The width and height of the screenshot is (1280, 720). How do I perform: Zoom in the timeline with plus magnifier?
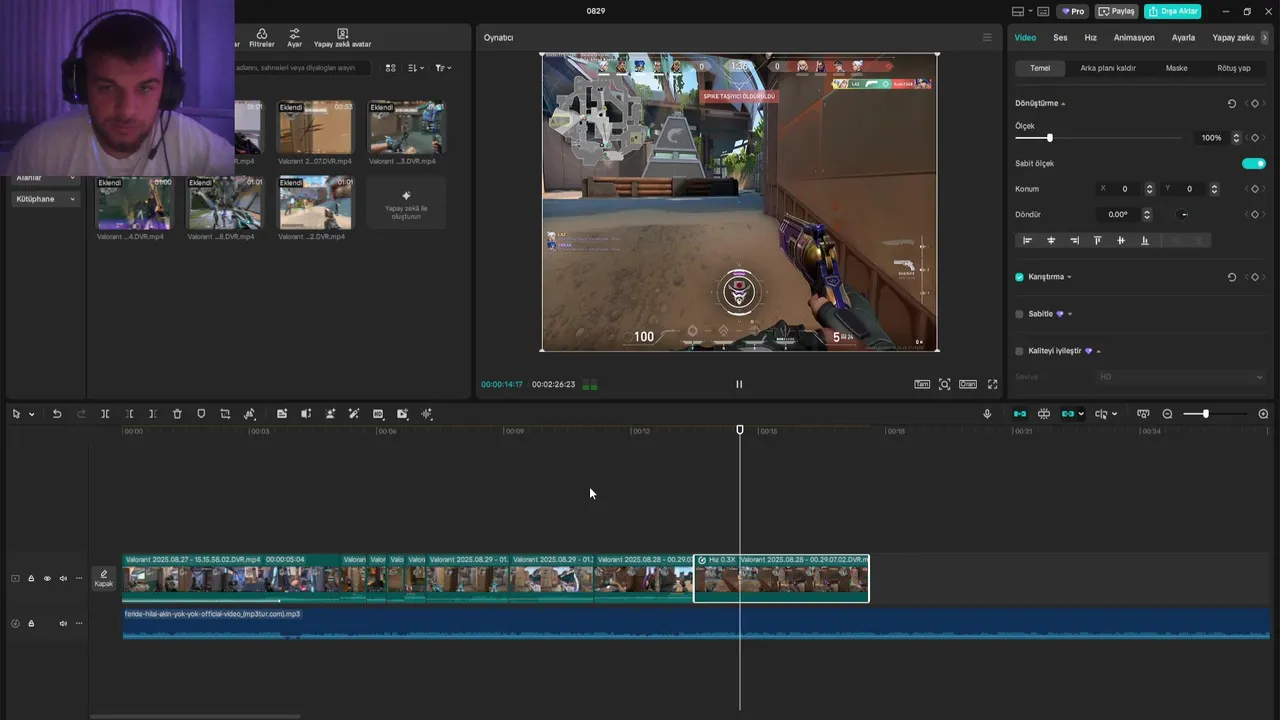tap(1263, 414)
